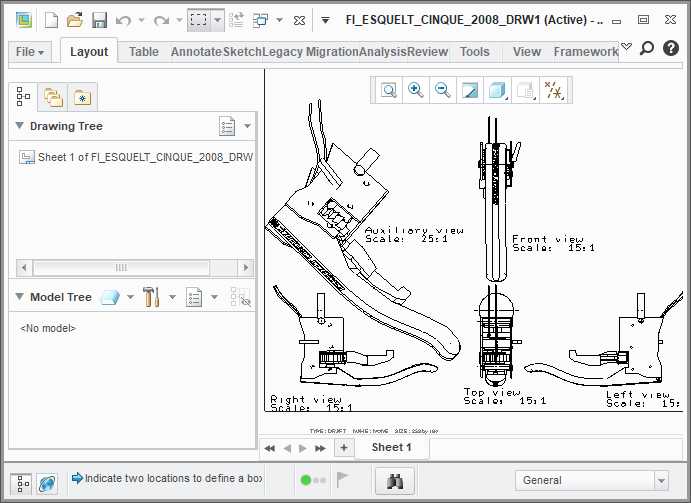Select Sheet 1 of FI_ESQUELT_CINQUE_2008_DRW tree item
The image size is (691, 503).
pos(136,157)
